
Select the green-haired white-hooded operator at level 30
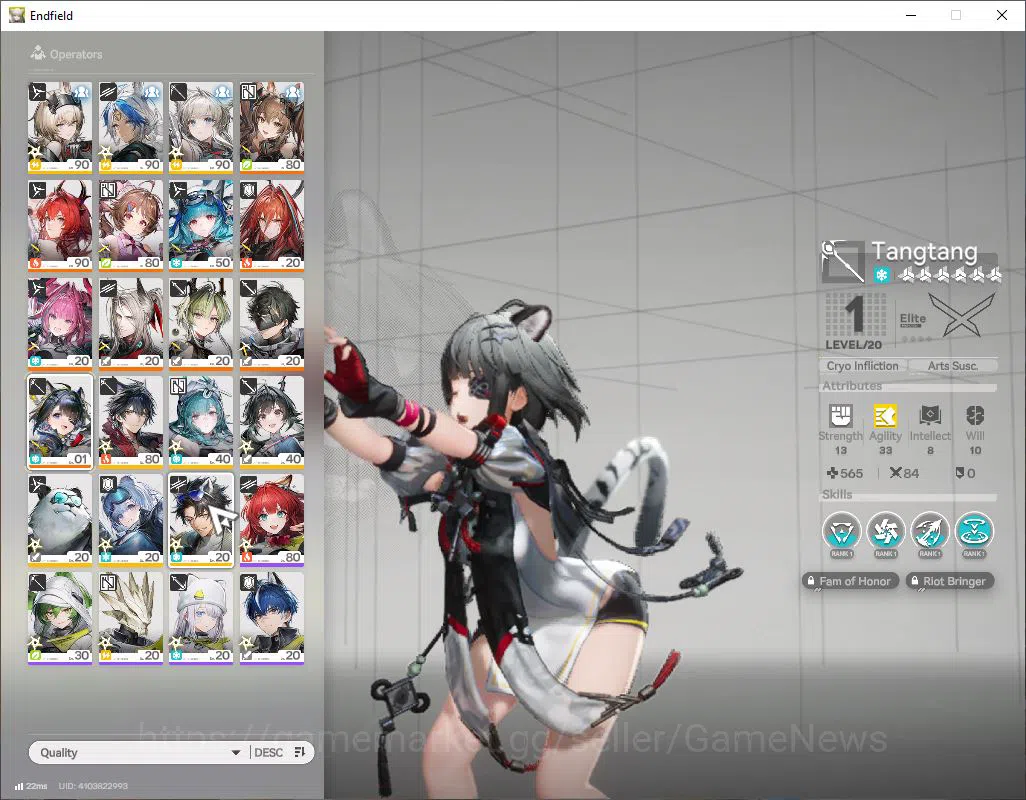(x=60, y=617)
